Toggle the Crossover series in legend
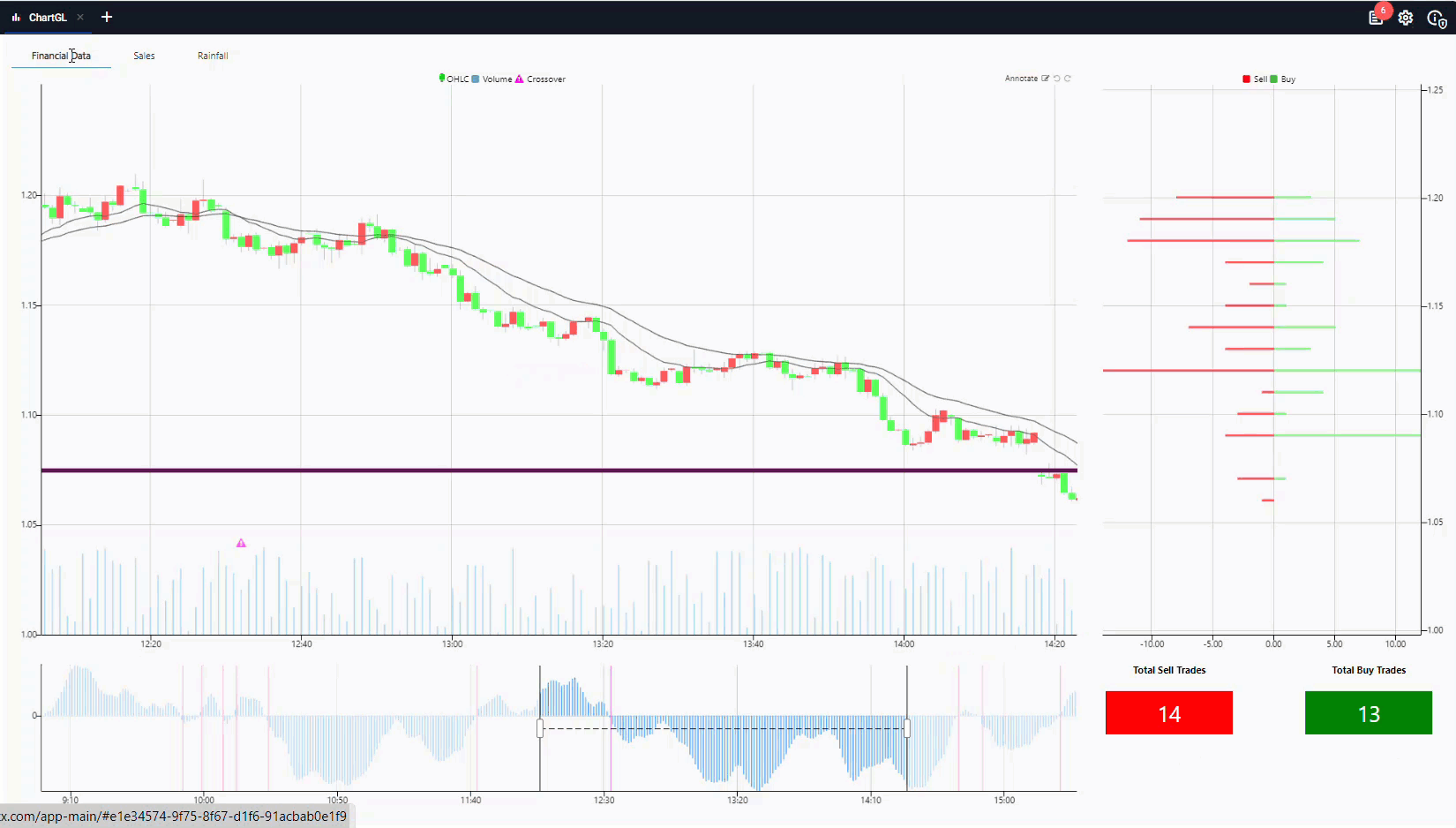Viewport: 1456px width, 828px height. (x=540, y=79)
